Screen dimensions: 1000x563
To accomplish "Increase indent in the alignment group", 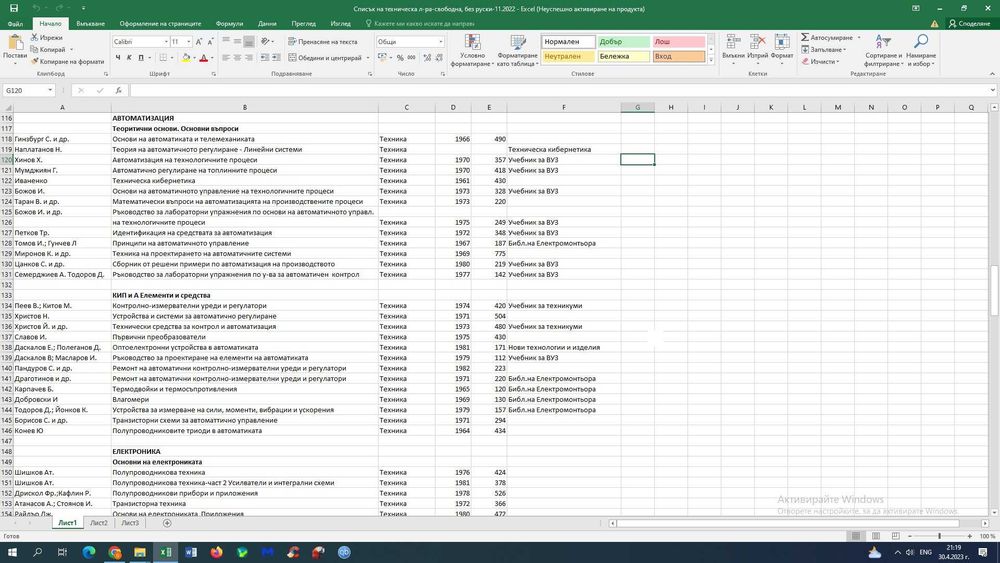I will [x=276, y=57].
